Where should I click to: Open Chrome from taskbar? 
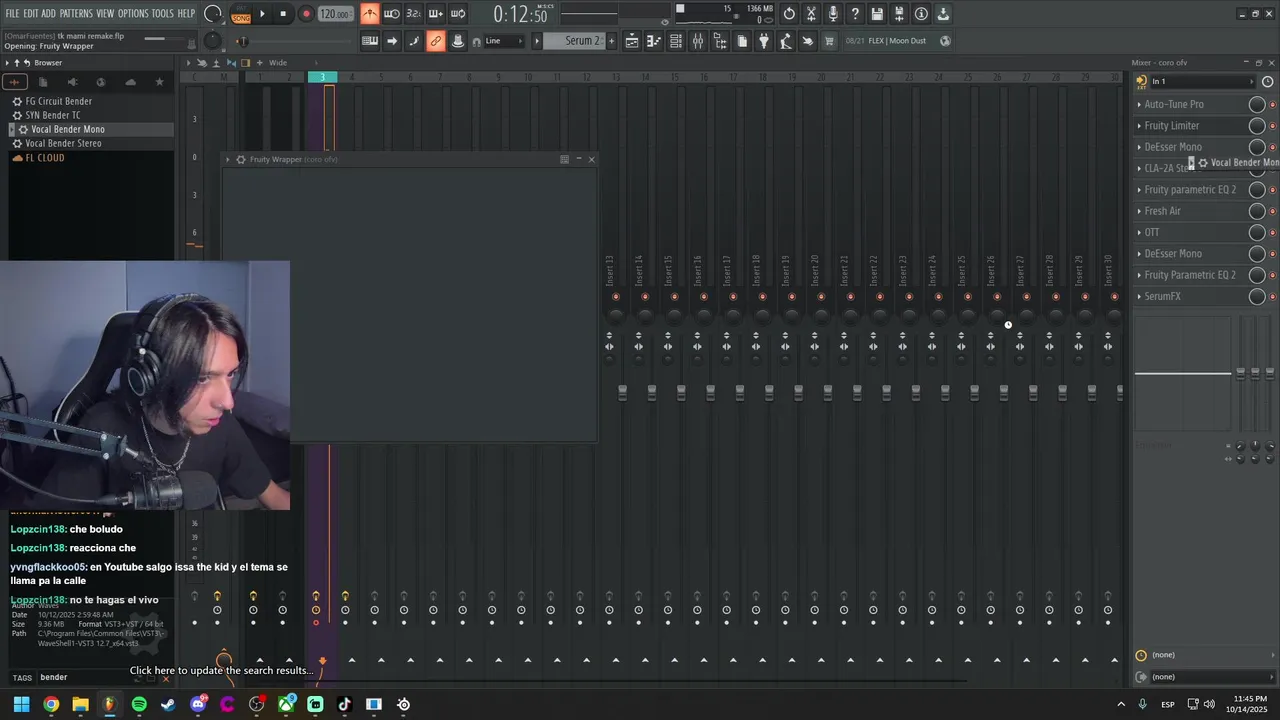tap(51, 704)
